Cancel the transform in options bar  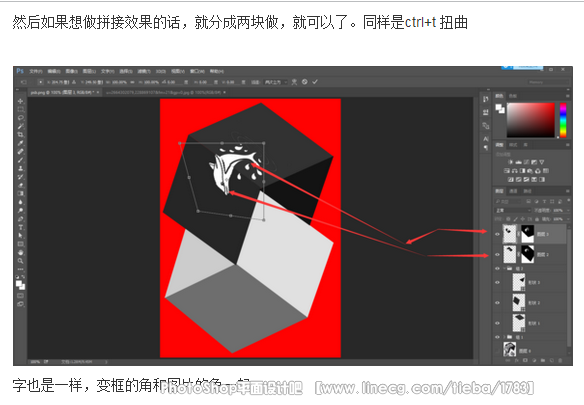(305, 82)
